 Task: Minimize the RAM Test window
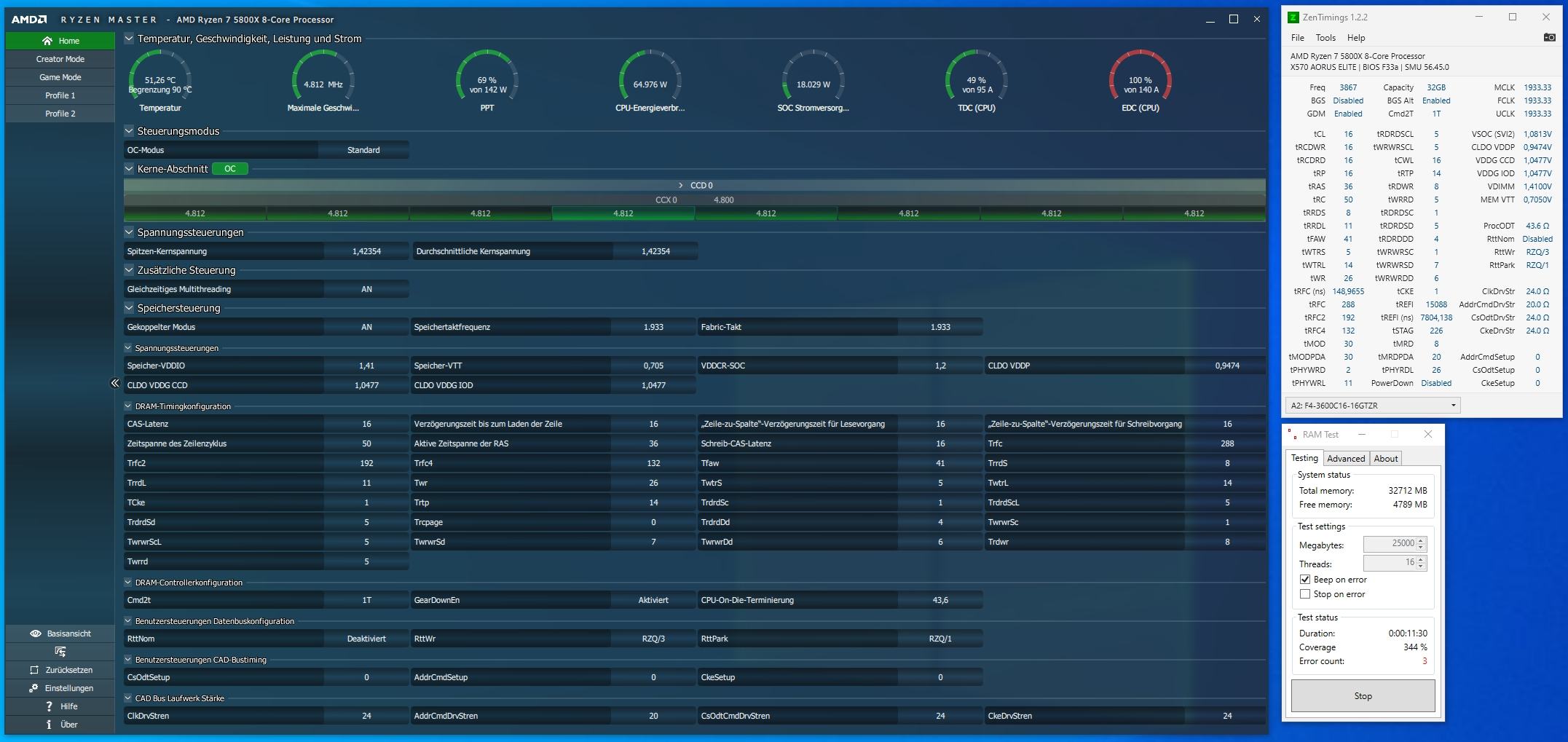click(1362, 435)
